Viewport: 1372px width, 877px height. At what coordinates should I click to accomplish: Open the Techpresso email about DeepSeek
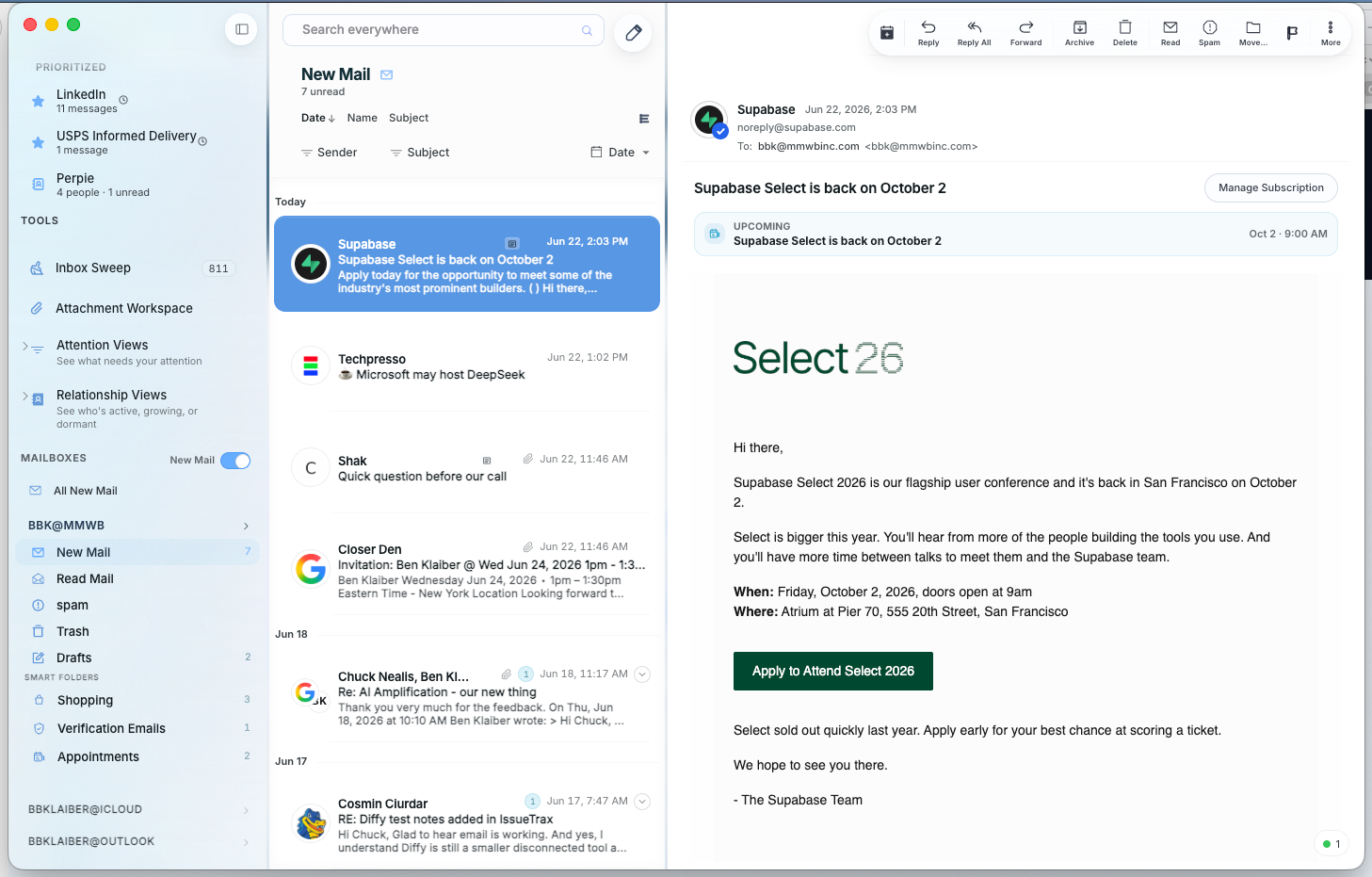tap(467, 366)
